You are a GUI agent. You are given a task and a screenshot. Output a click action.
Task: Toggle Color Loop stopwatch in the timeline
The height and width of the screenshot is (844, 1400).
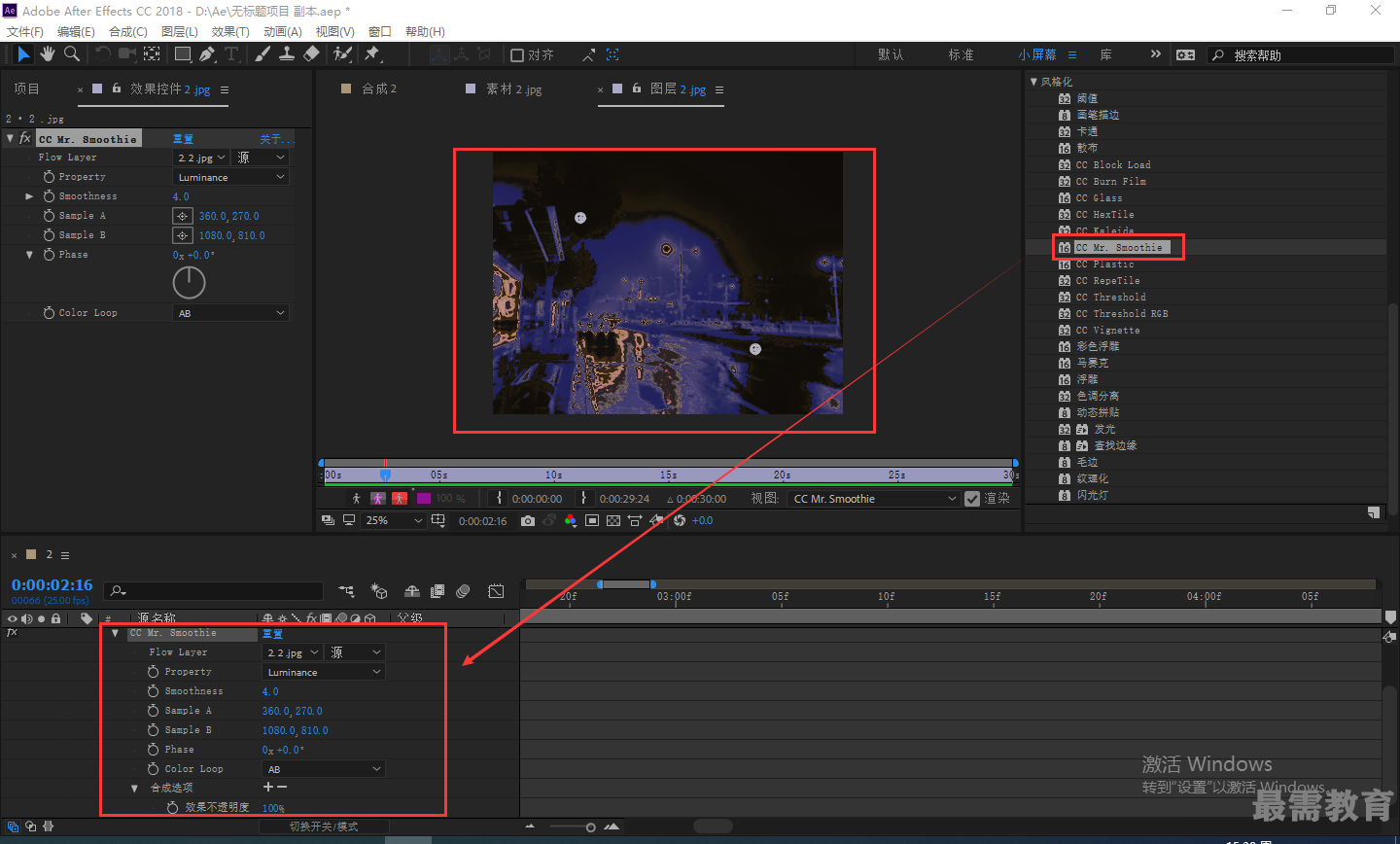coord(153,769)
